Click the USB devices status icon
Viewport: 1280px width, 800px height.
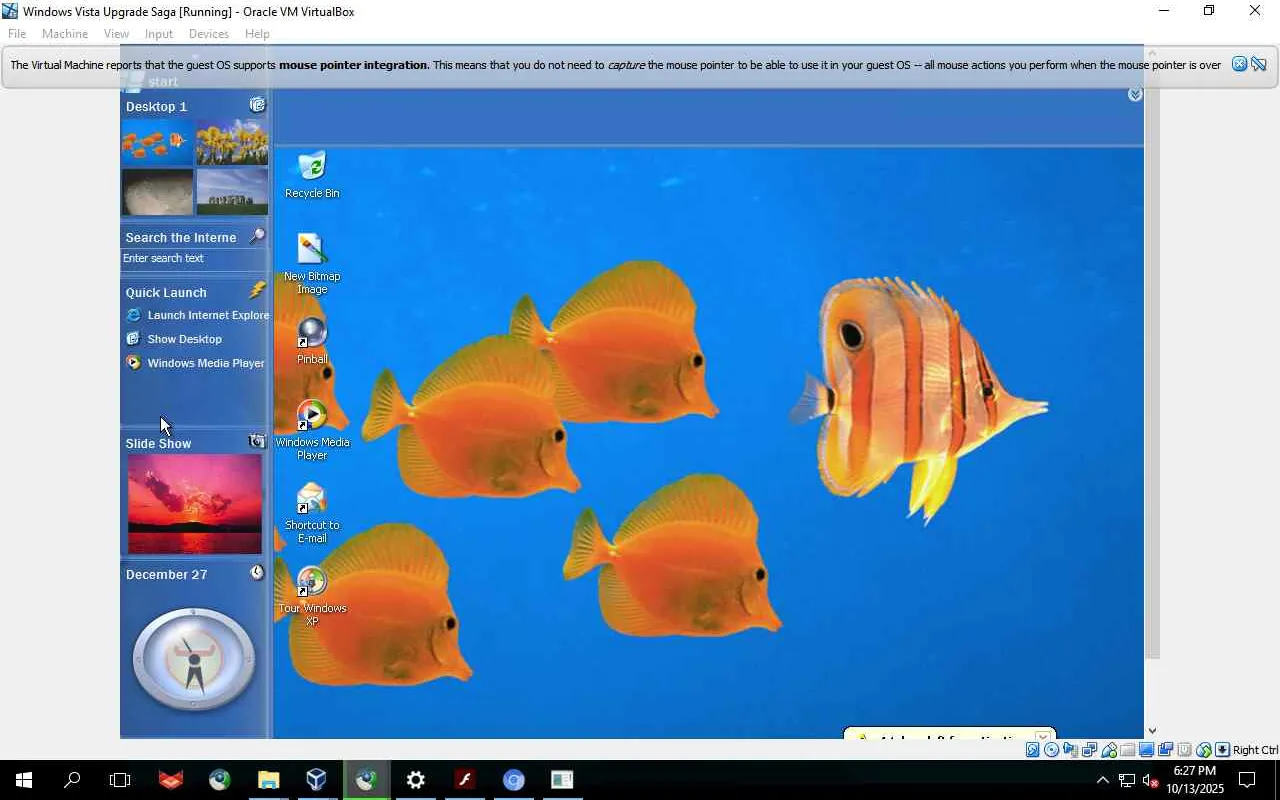pyautogui.click(x=1109, y=750)
